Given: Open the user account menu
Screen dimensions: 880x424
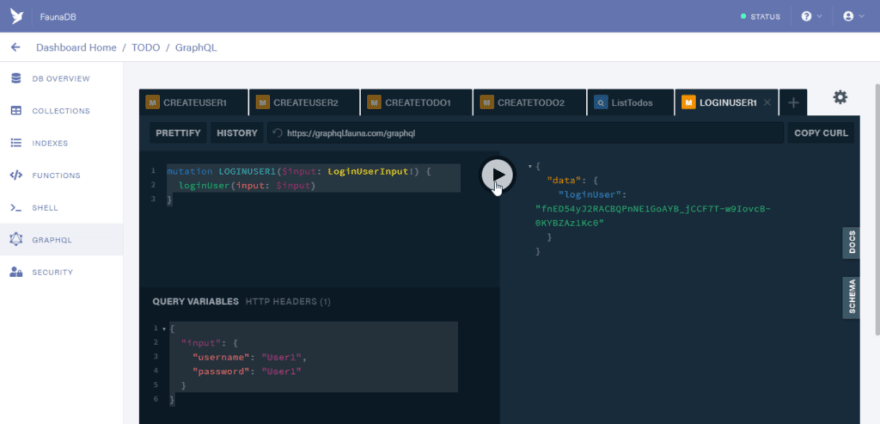Looking at the screenshot, I should tap(854, 16).
